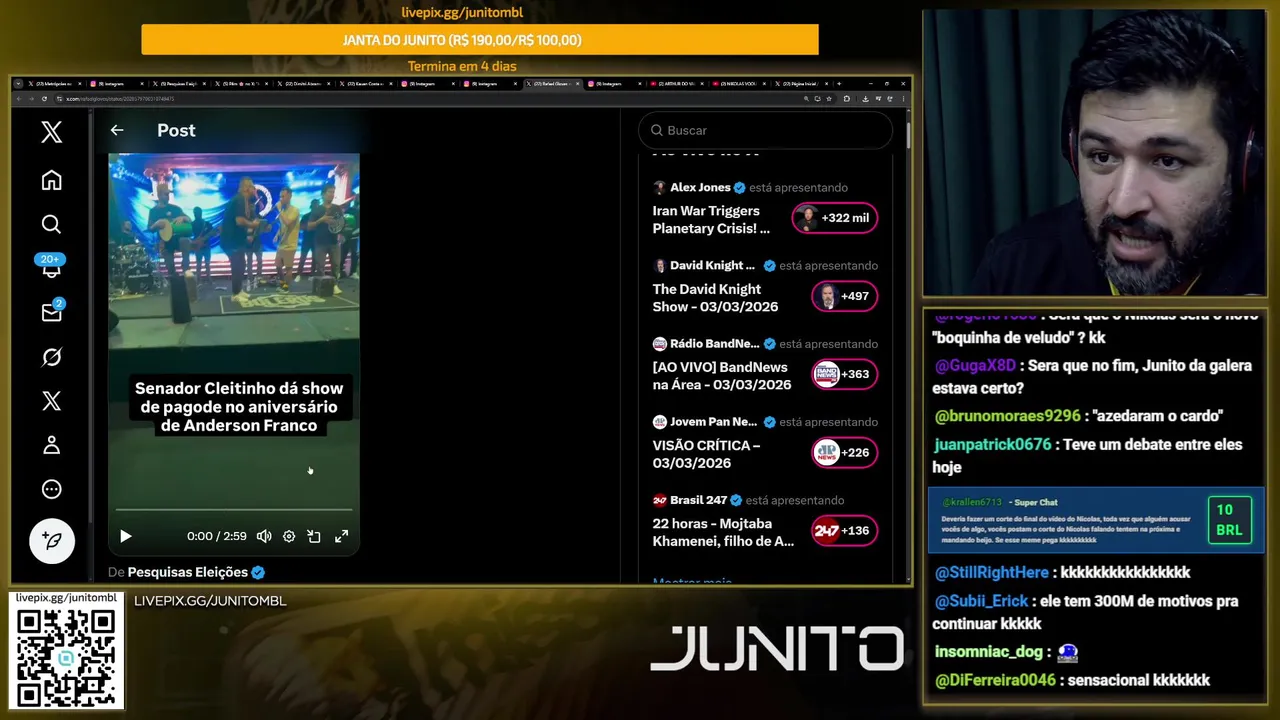
Task: Open Alex Jones Iran War live broadcast
Action: click(711, 219)
